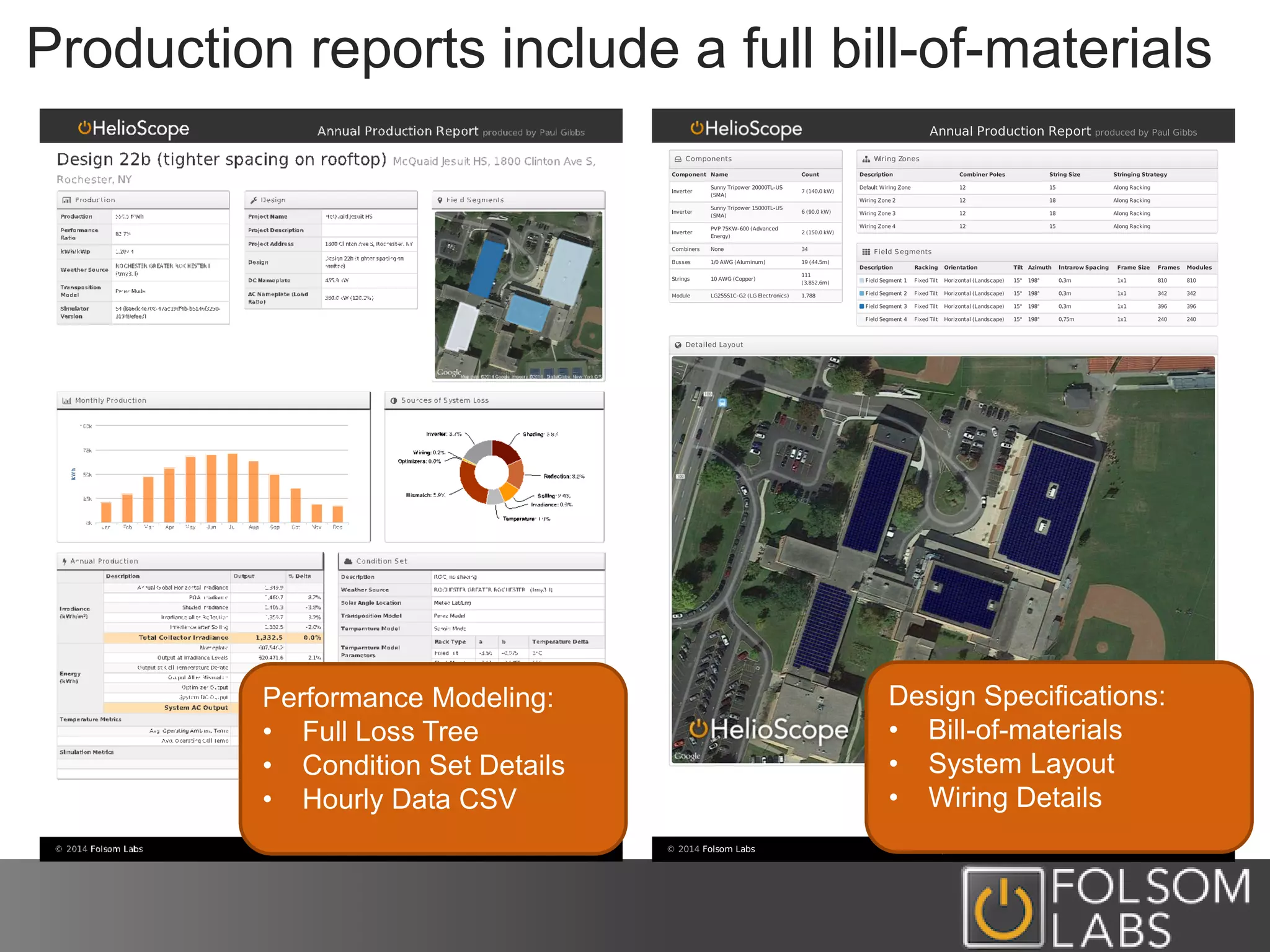The height and width of the screenshot is (952, 1270).
Task: Click 'Sunny Tripower 20000TL-US (SMA)' inverter name
Action: pyautogui.click(x=747, y=191)
